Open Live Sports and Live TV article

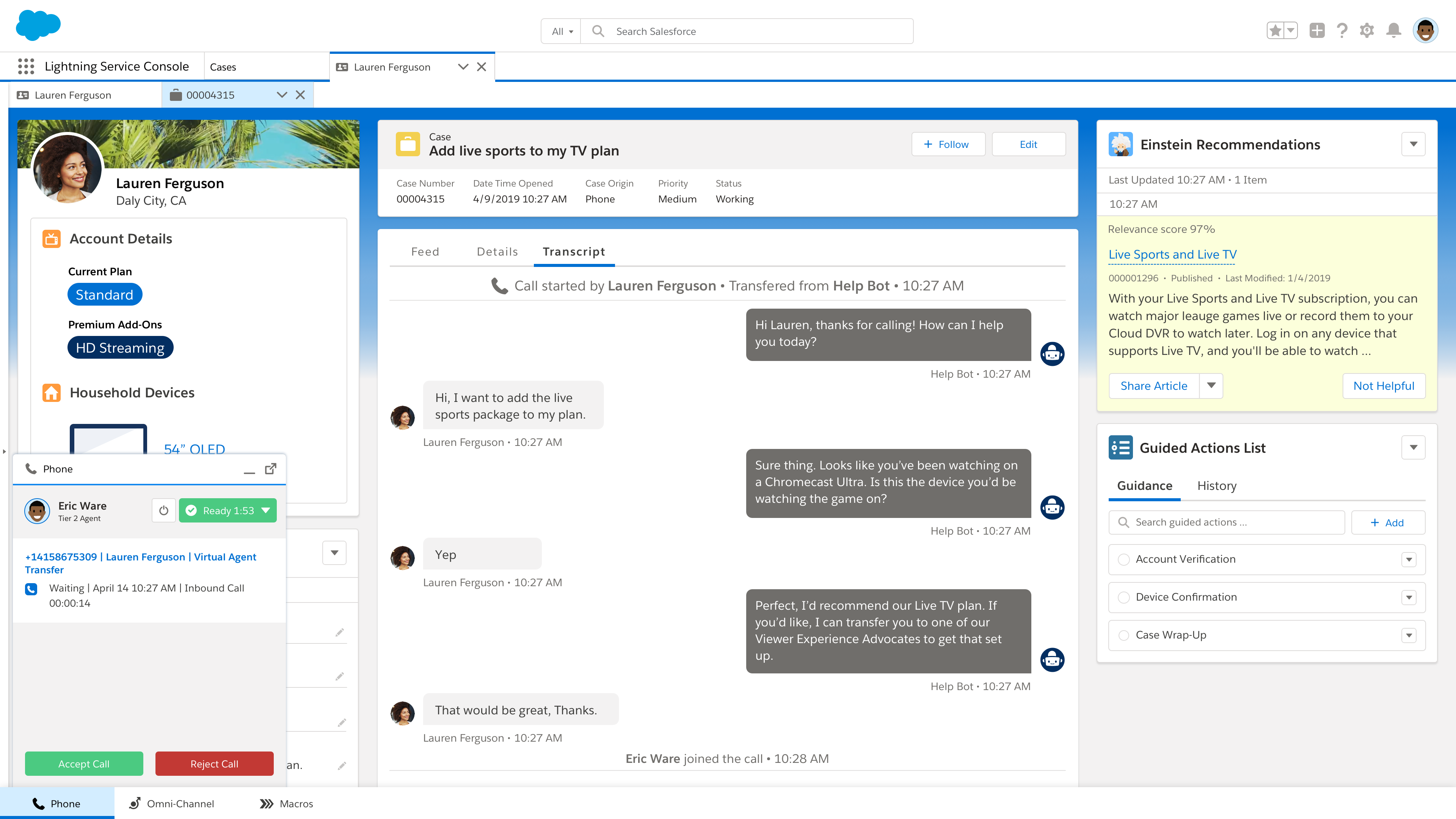tap(1172, 254)
